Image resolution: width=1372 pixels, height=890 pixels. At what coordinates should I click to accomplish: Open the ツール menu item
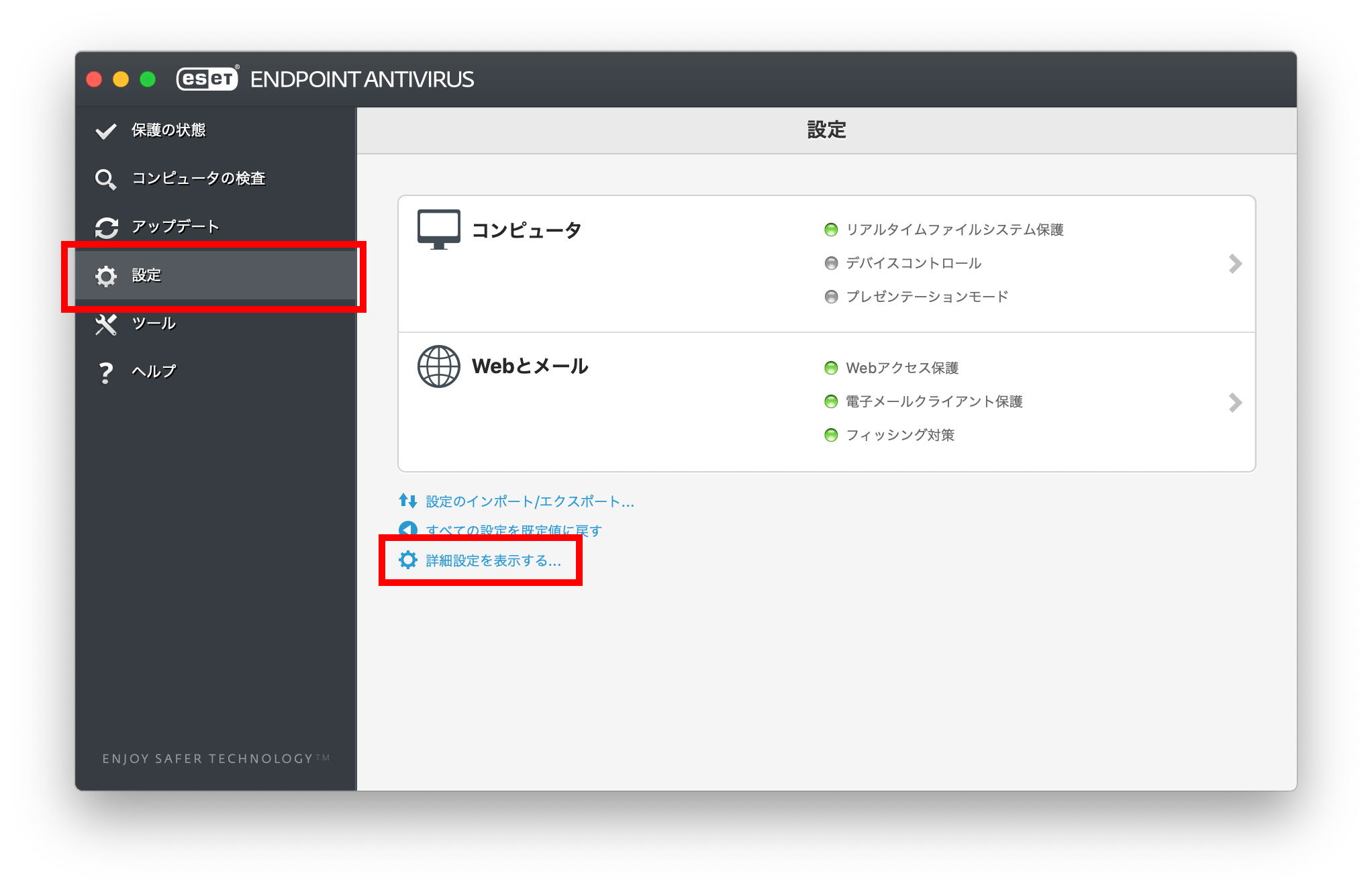(215, 324)
